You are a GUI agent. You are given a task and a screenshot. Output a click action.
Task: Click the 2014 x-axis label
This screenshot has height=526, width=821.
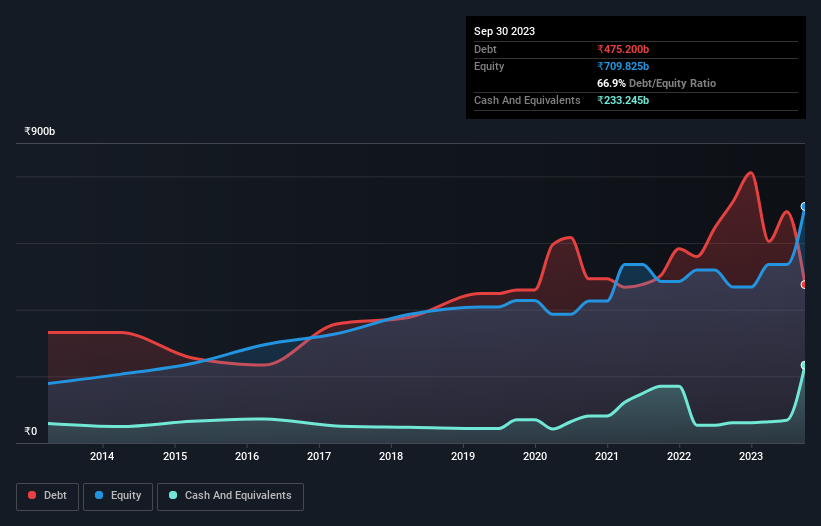pos(102,456)
